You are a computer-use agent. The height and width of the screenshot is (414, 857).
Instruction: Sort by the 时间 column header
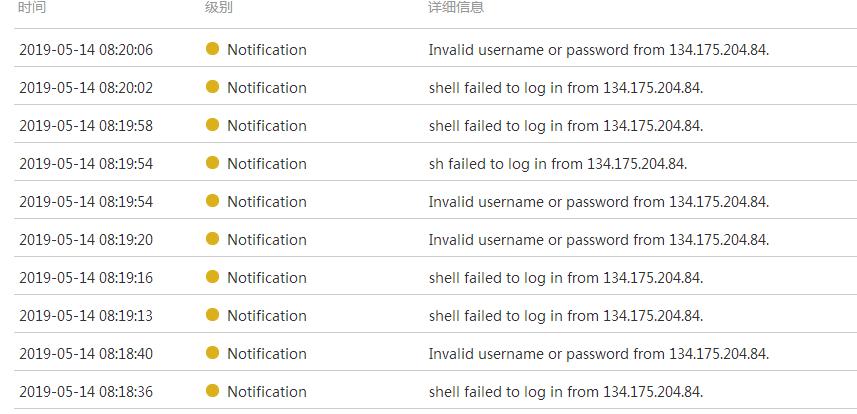[x=32, y=8]
